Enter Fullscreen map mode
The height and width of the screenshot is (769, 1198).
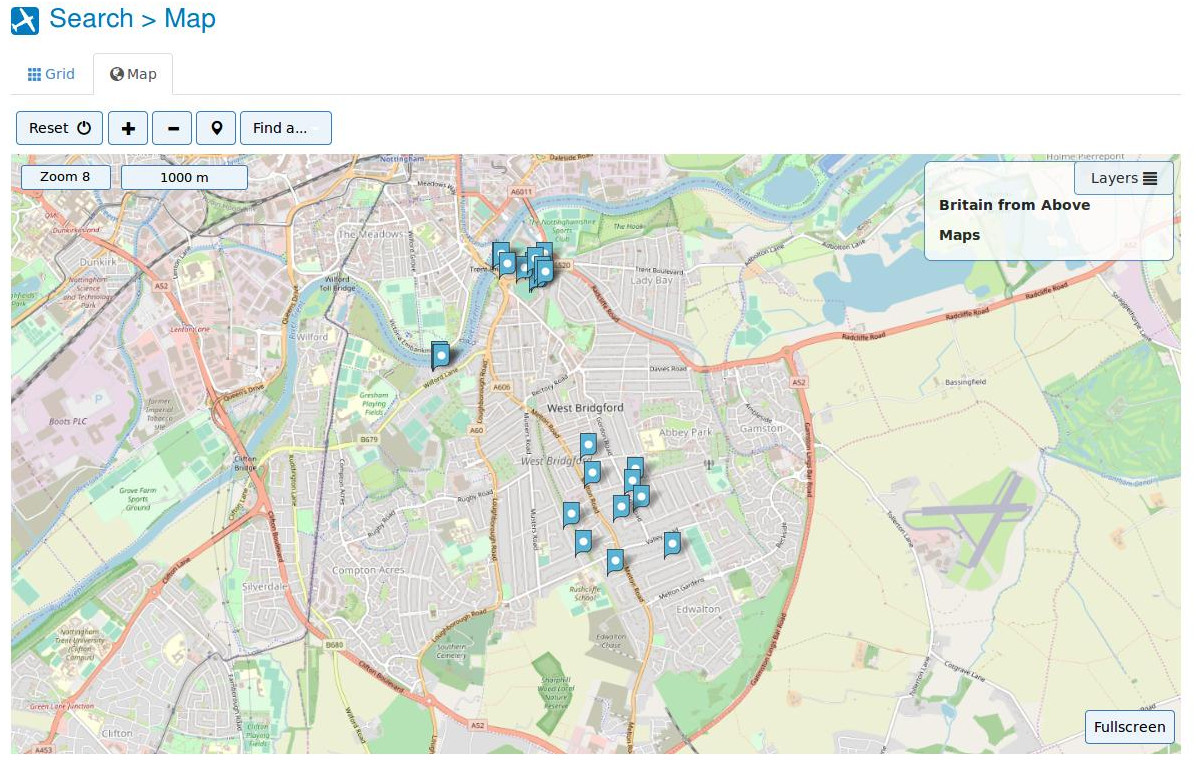tap(1129, 727)
